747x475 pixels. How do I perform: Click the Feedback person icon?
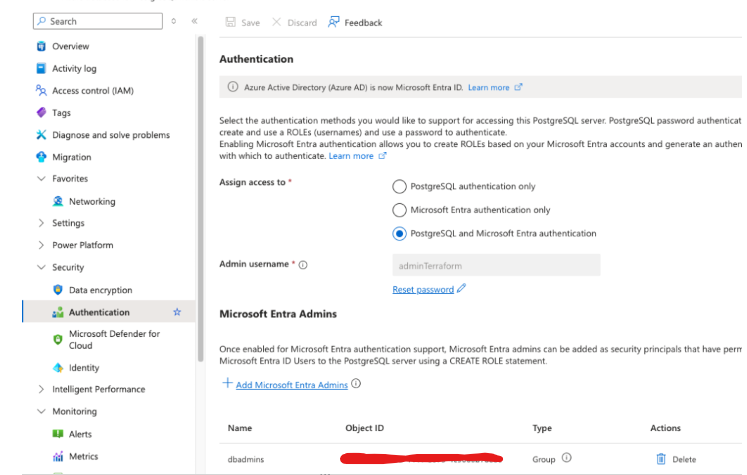click(x=333, y=22)
